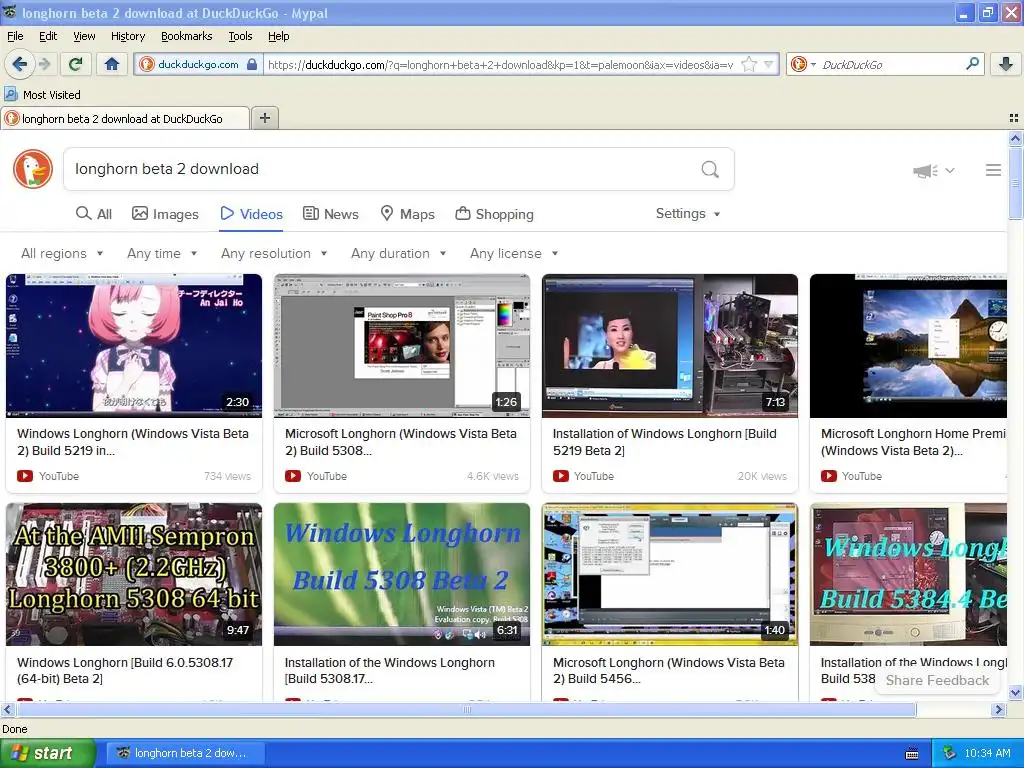1024x768 pixels.
Task: Open the browser Home page
Action: 112,64
